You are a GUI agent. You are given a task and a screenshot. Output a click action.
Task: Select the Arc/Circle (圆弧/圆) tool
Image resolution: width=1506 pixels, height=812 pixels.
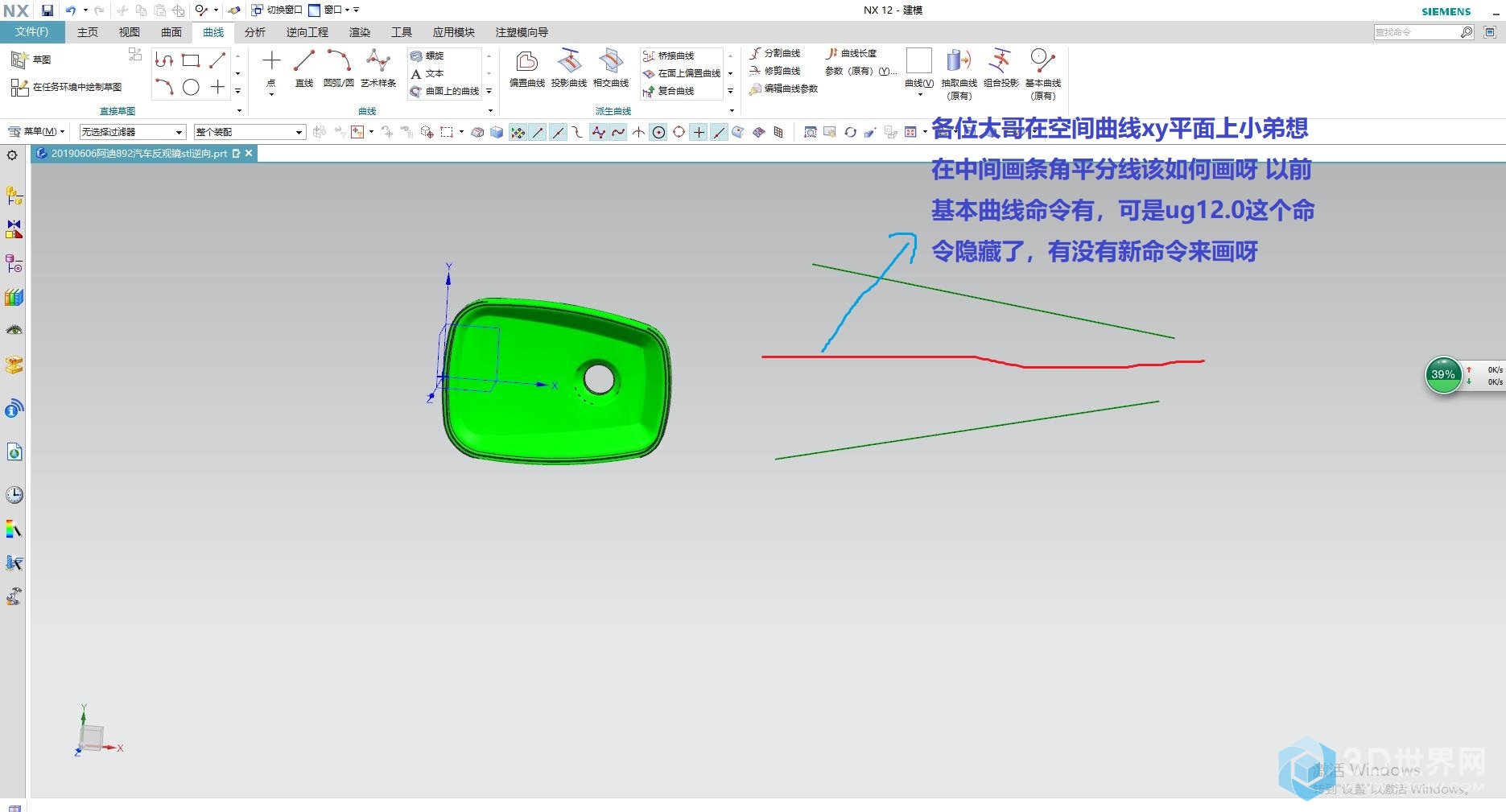coord(339,68)
